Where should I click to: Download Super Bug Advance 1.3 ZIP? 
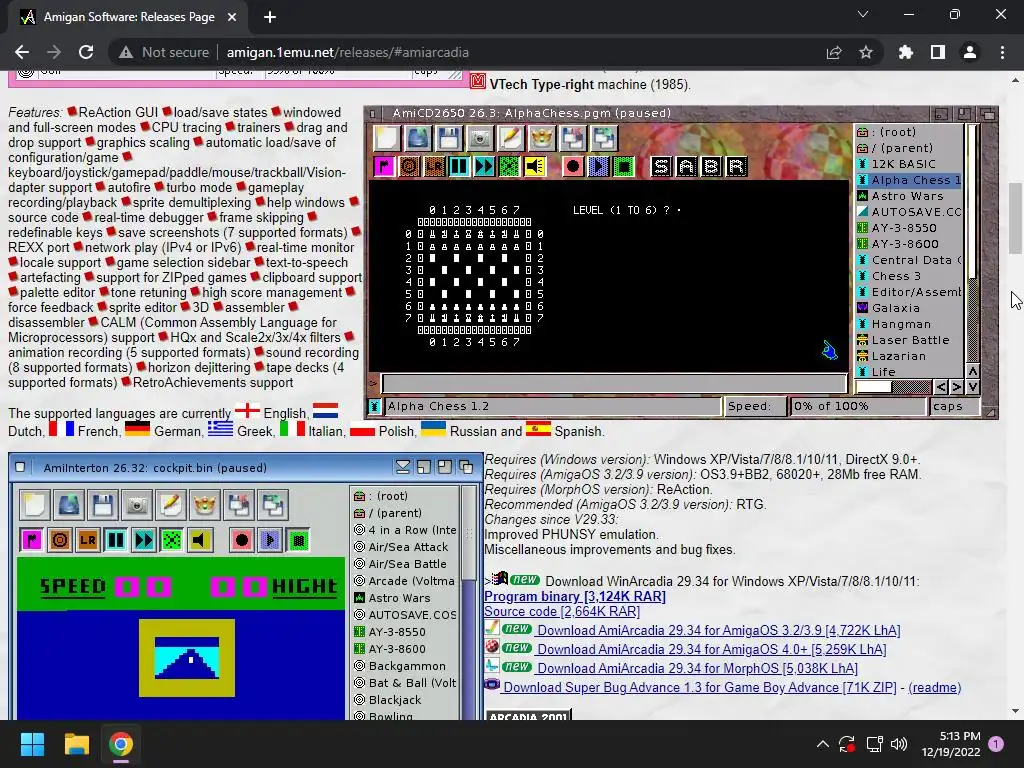click(700, 687)
